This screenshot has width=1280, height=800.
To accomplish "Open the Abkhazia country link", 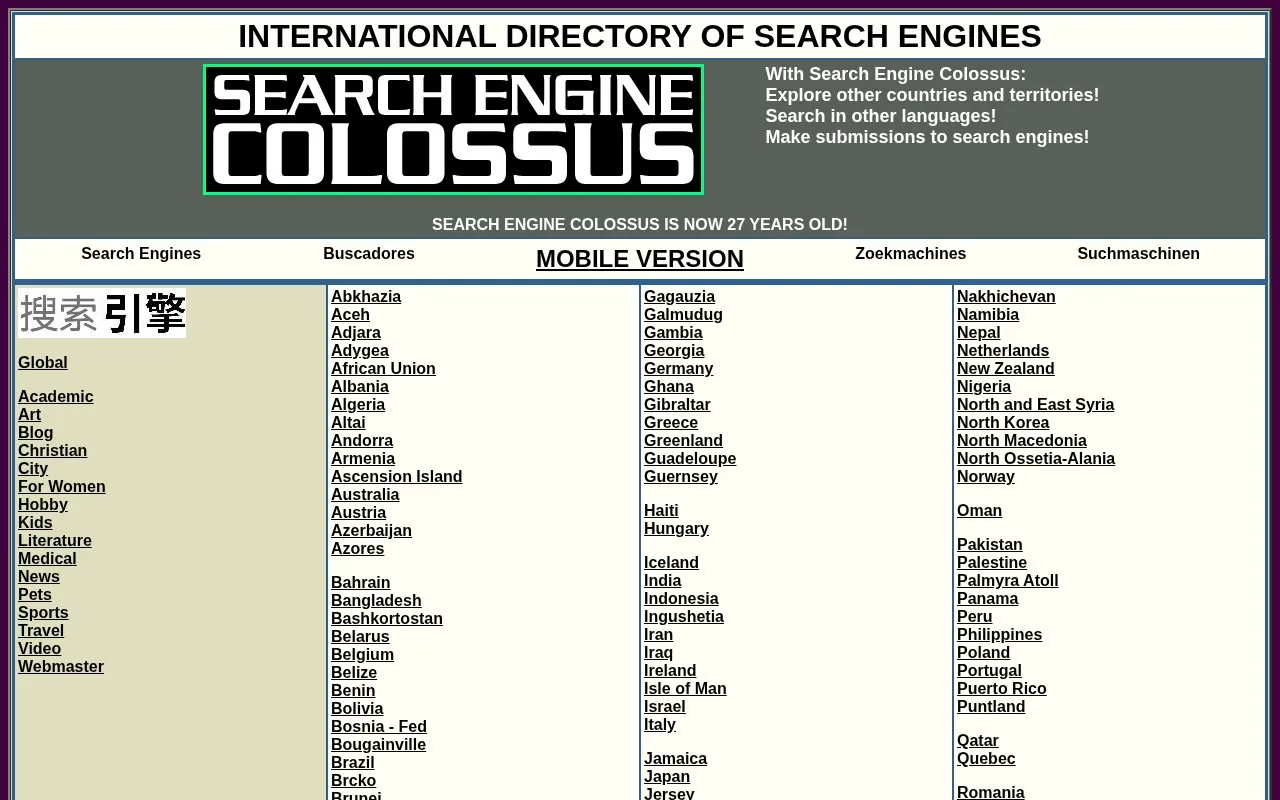I will coord(366,297).
